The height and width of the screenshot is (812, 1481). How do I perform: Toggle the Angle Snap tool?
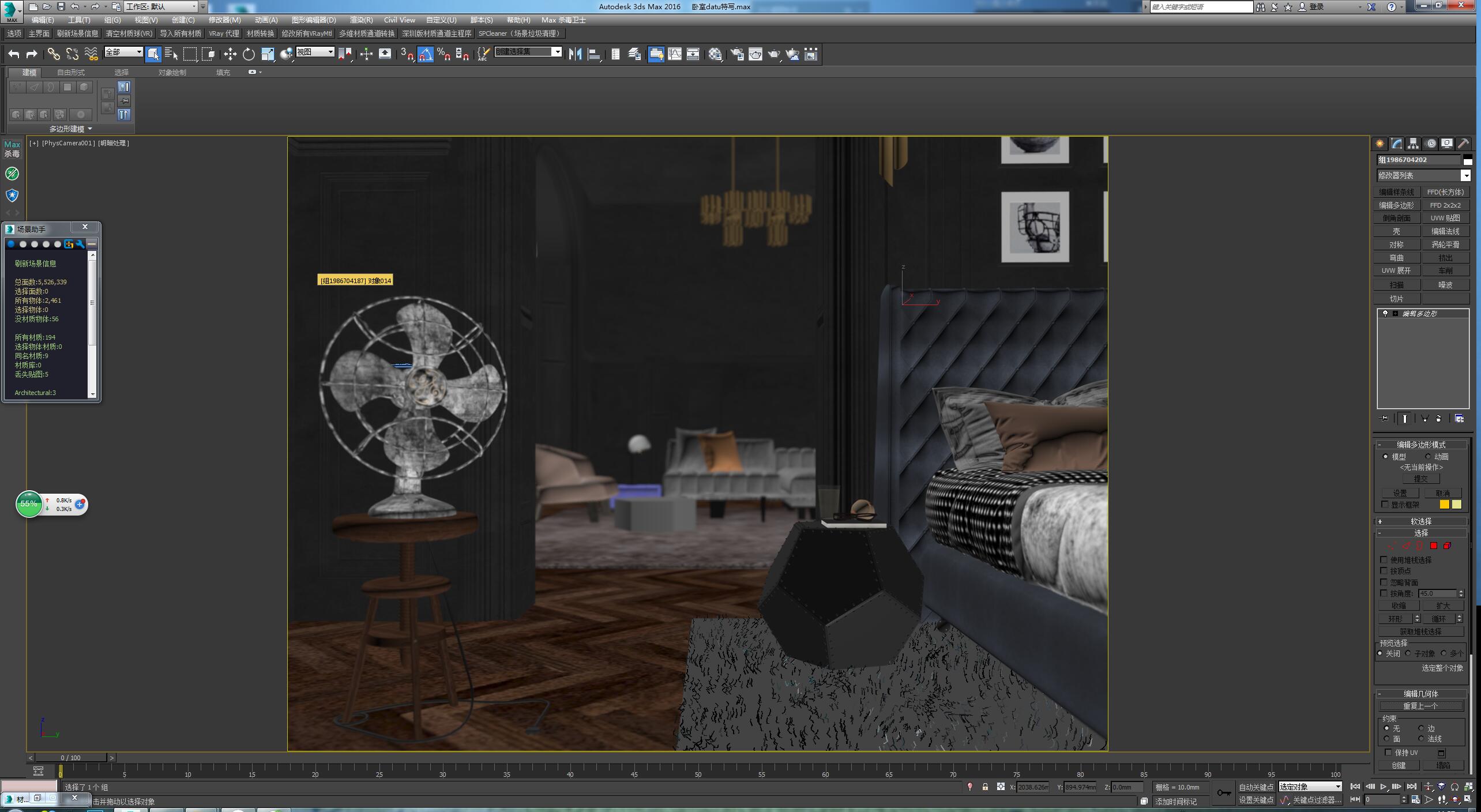click(x=425, y=54)
